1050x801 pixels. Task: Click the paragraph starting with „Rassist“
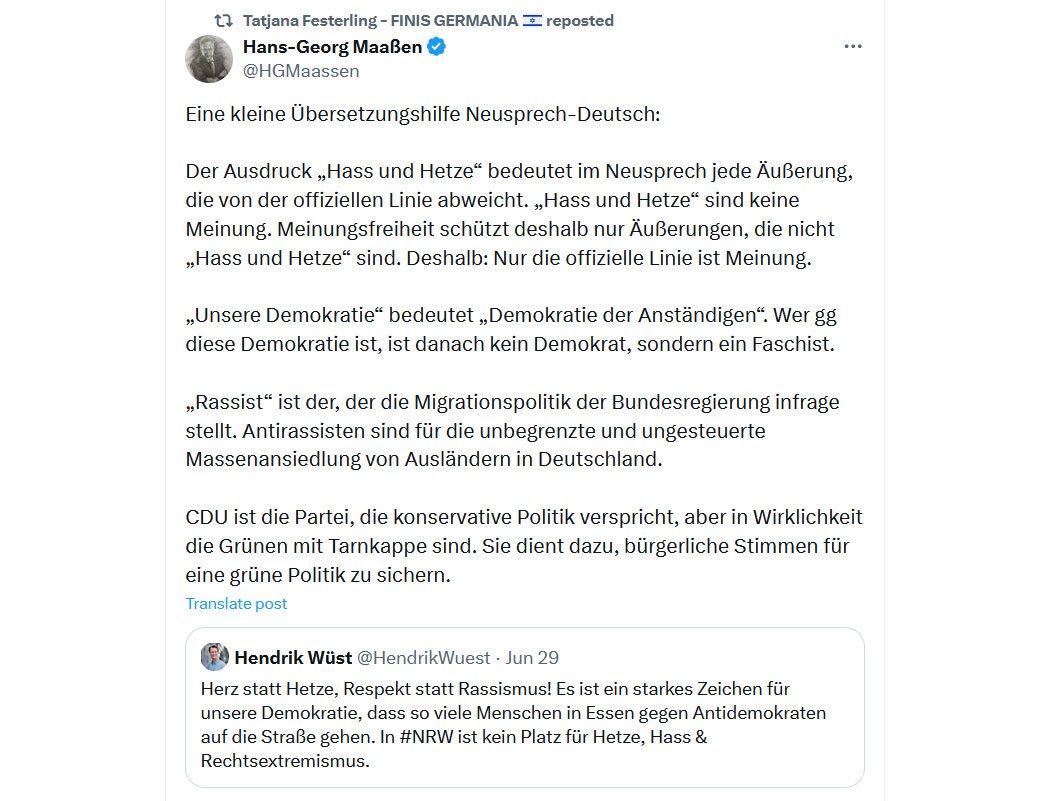(512, 431)
